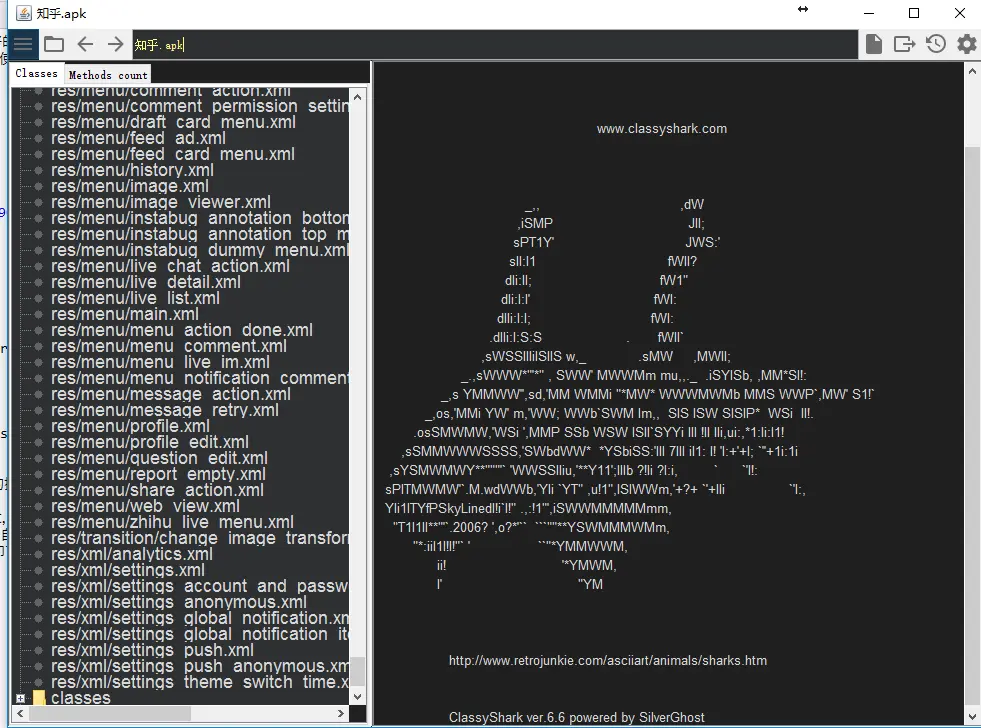Click the tree vertical scrollbar down arrow

click(x=357, y=696)
